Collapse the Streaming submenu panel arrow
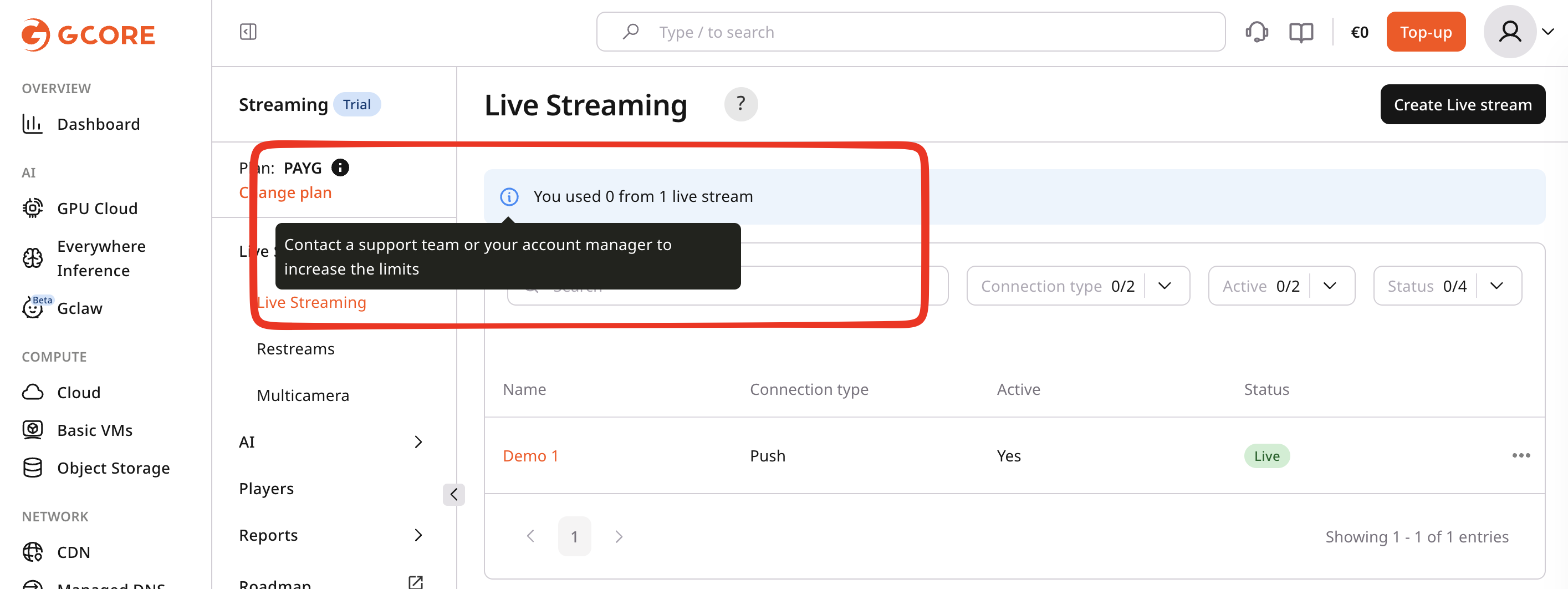 pos(453,495)
